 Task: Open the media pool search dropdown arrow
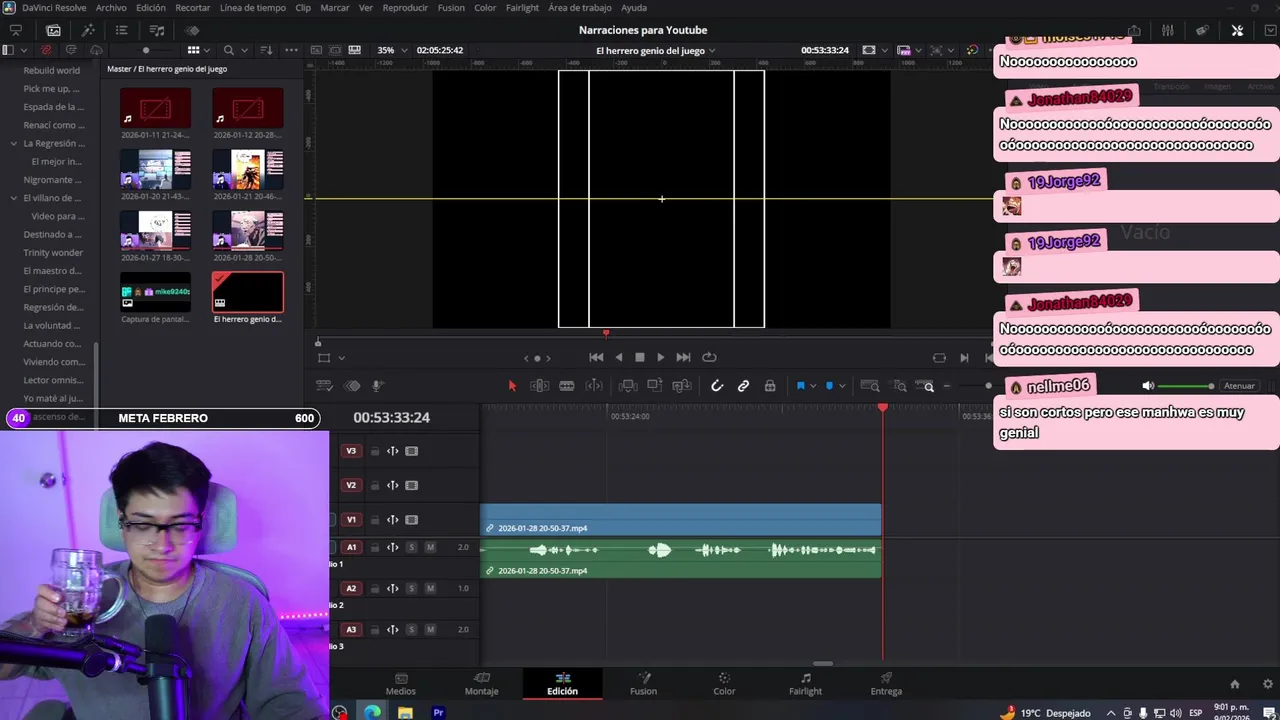click(244, 50)
